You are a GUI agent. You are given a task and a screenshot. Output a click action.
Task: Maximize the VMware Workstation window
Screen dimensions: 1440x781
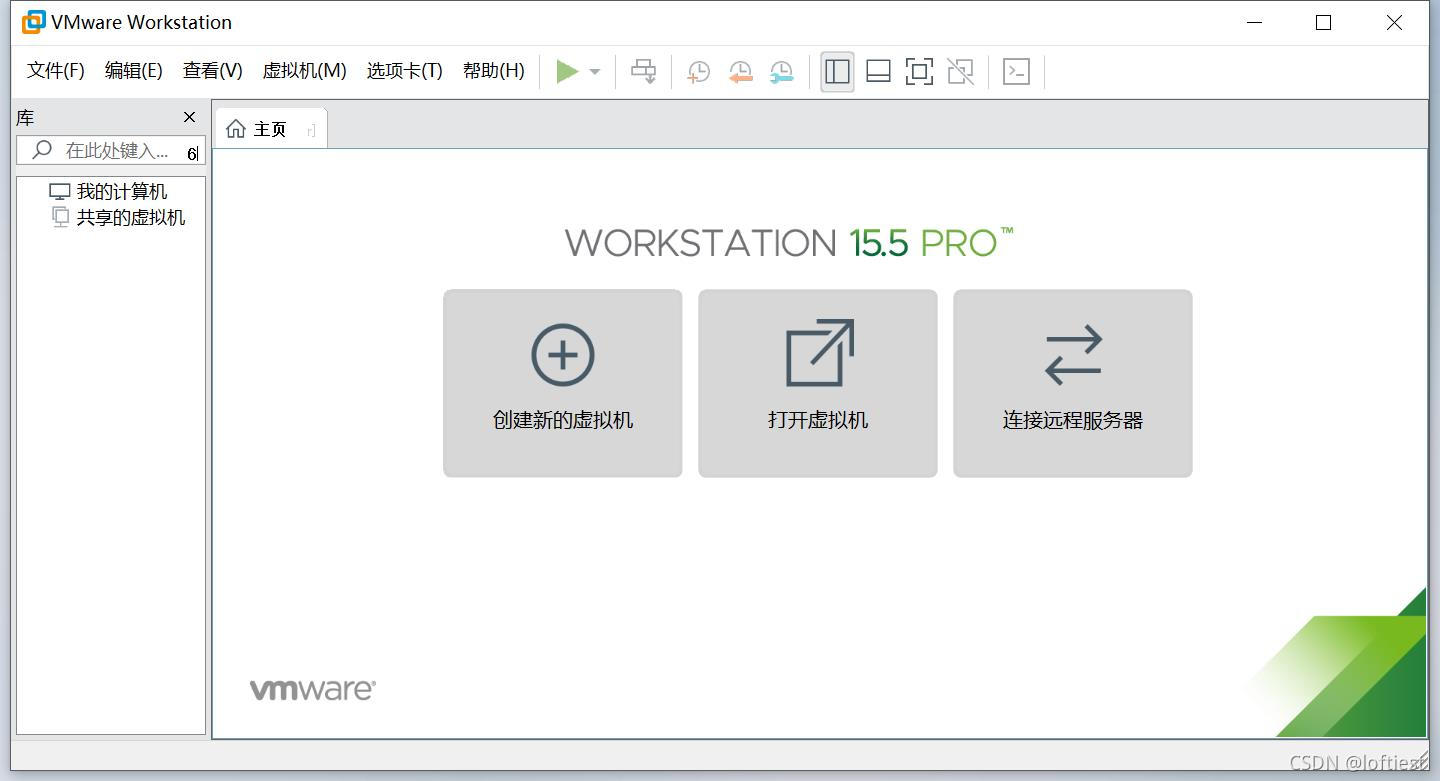pyautogui.click(x=1324, y=22)
